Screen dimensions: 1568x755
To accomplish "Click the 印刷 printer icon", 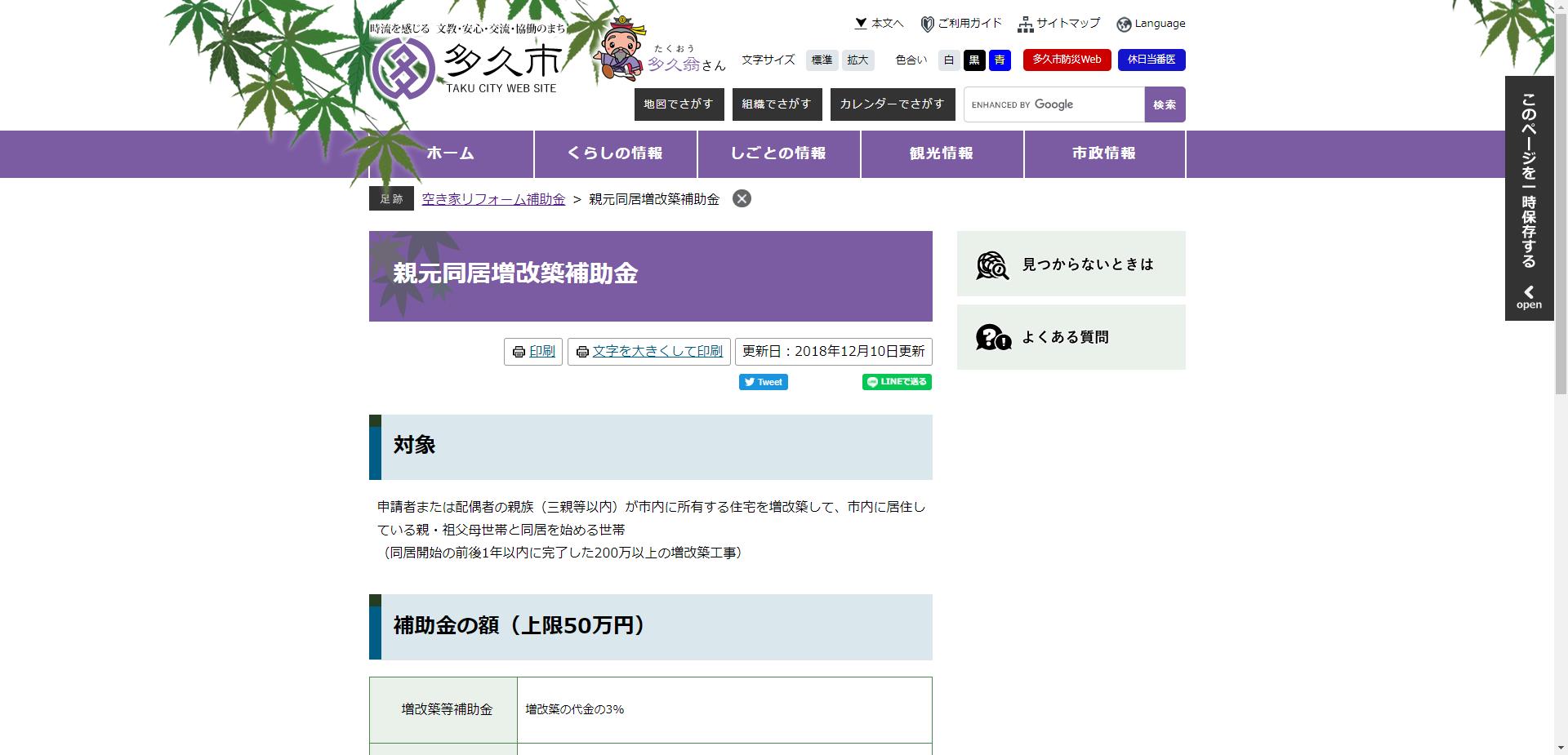I will pyautogui.click(x=518, y=352).
